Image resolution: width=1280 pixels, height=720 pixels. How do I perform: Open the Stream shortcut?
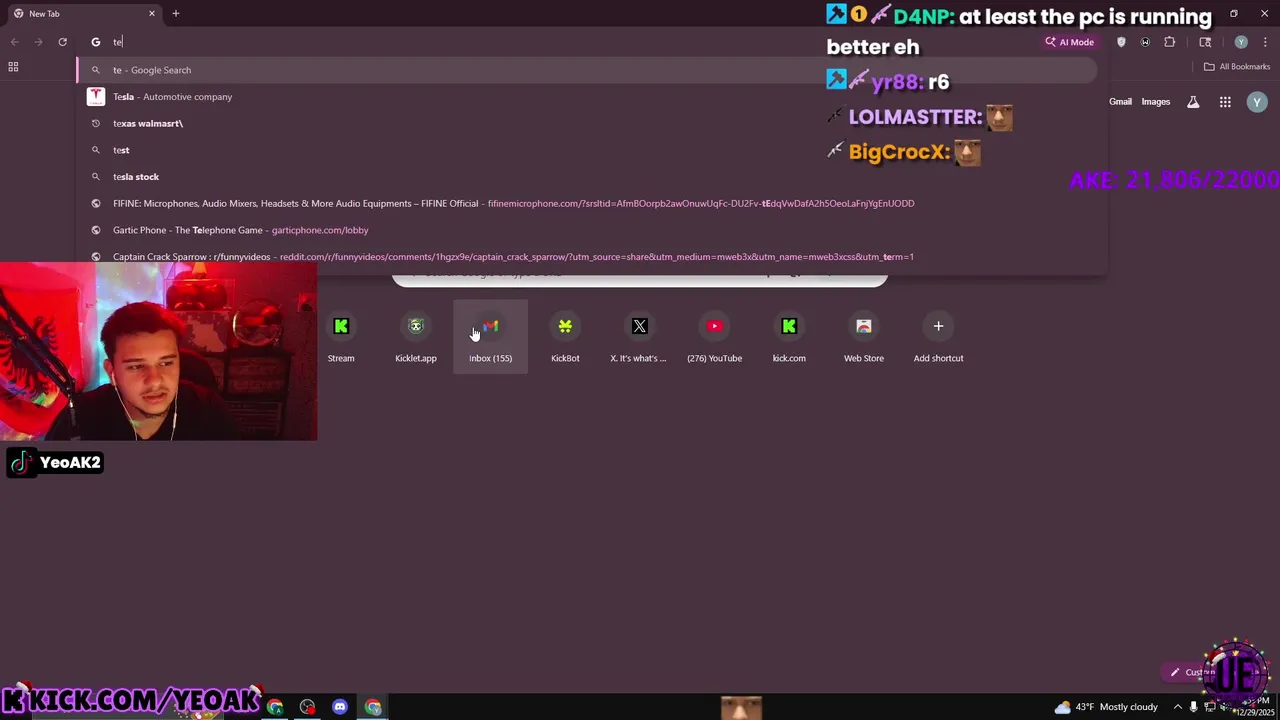pos(341,337)
